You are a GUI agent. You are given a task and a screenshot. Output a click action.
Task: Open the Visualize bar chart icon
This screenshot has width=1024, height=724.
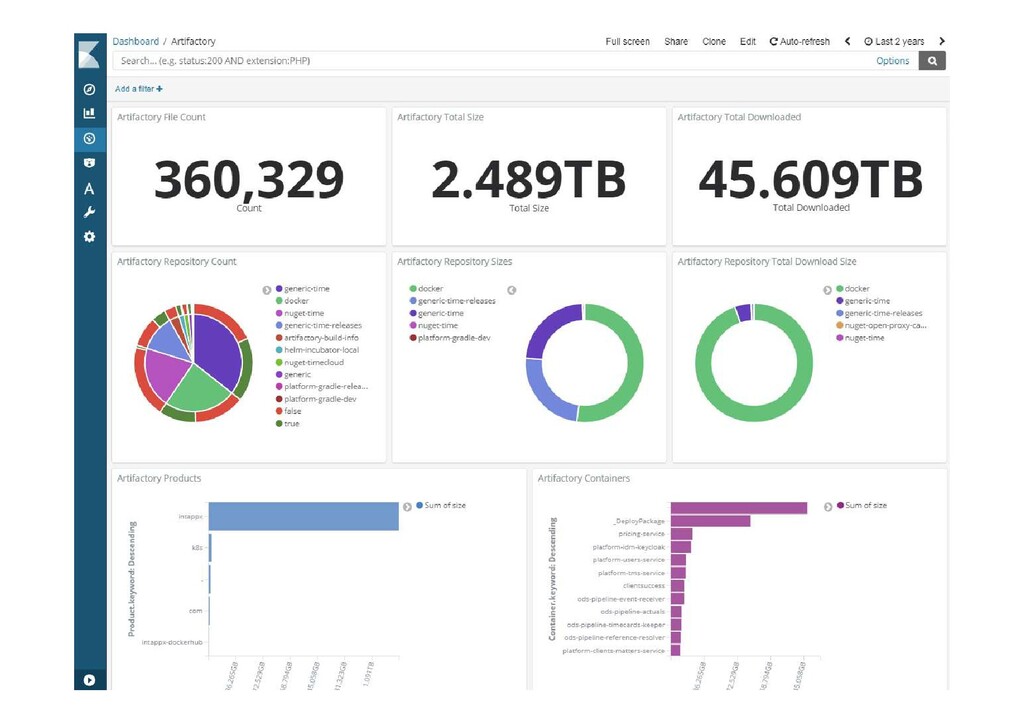pyautogui.click(x=89, y=114)
